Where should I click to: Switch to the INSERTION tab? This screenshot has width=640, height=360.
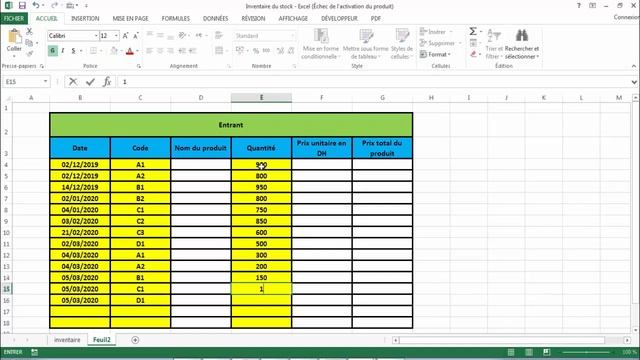point(85,18)
